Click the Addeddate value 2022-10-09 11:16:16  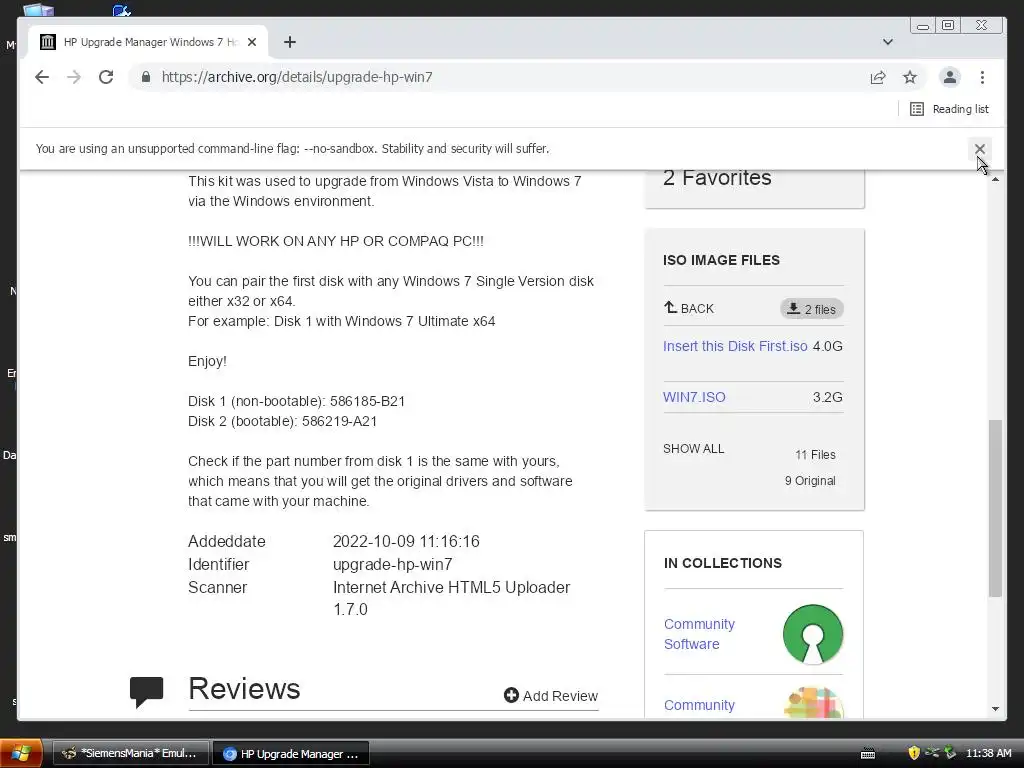pos(406,541)
